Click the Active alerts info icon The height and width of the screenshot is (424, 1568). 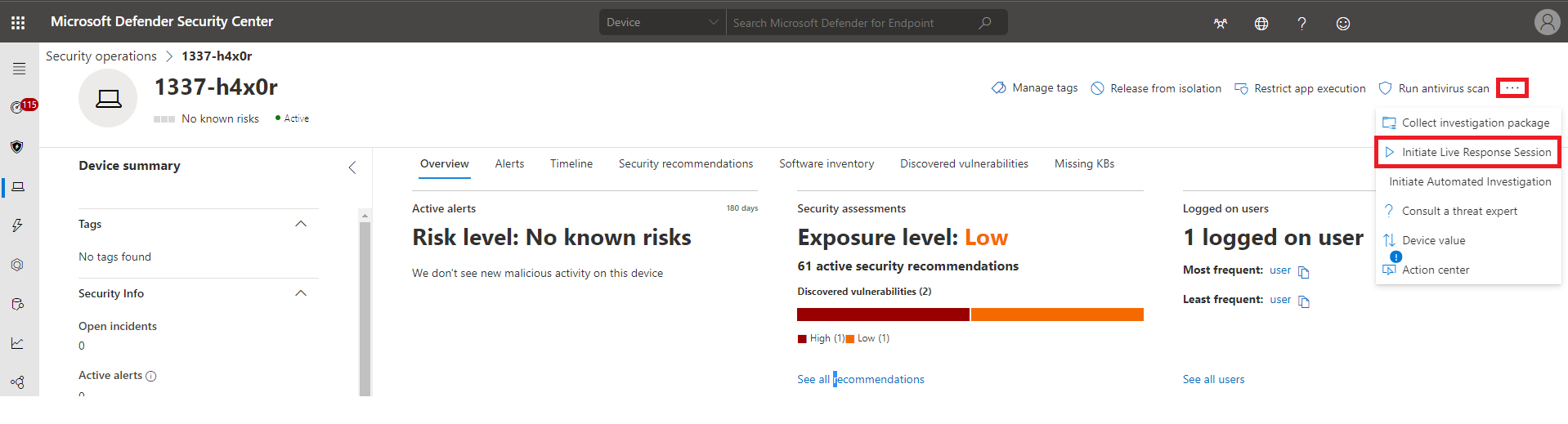click(150, 376)
